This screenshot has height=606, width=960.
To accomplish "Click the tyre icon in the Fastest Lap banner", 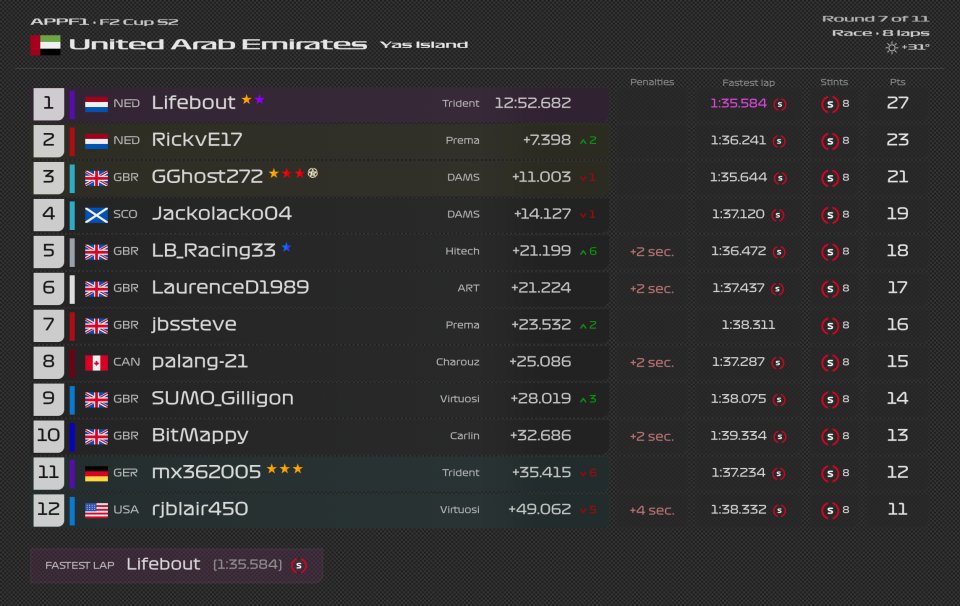I will coord(299,566).
